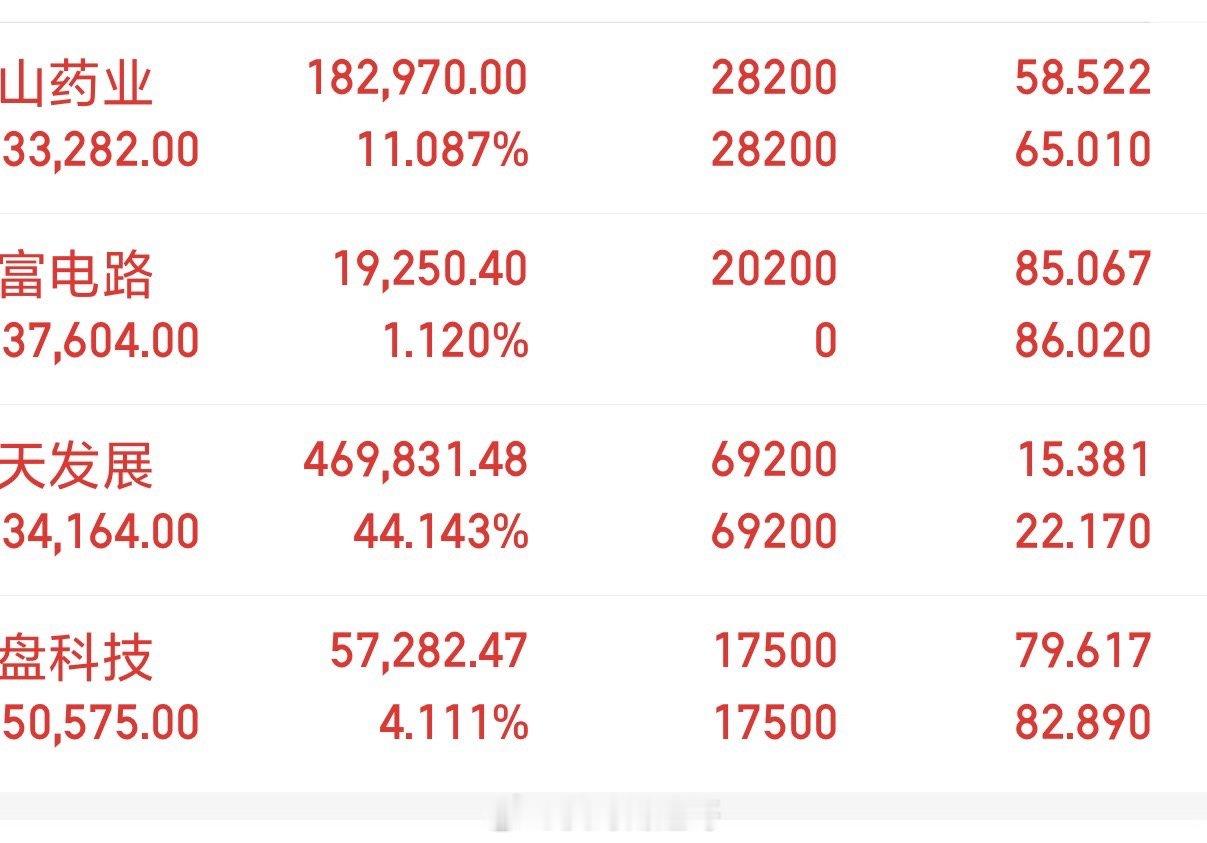Click the 34,164.00 market value
The height and width of the screenshot is (843, 1207).
click(x=100, y=532)
